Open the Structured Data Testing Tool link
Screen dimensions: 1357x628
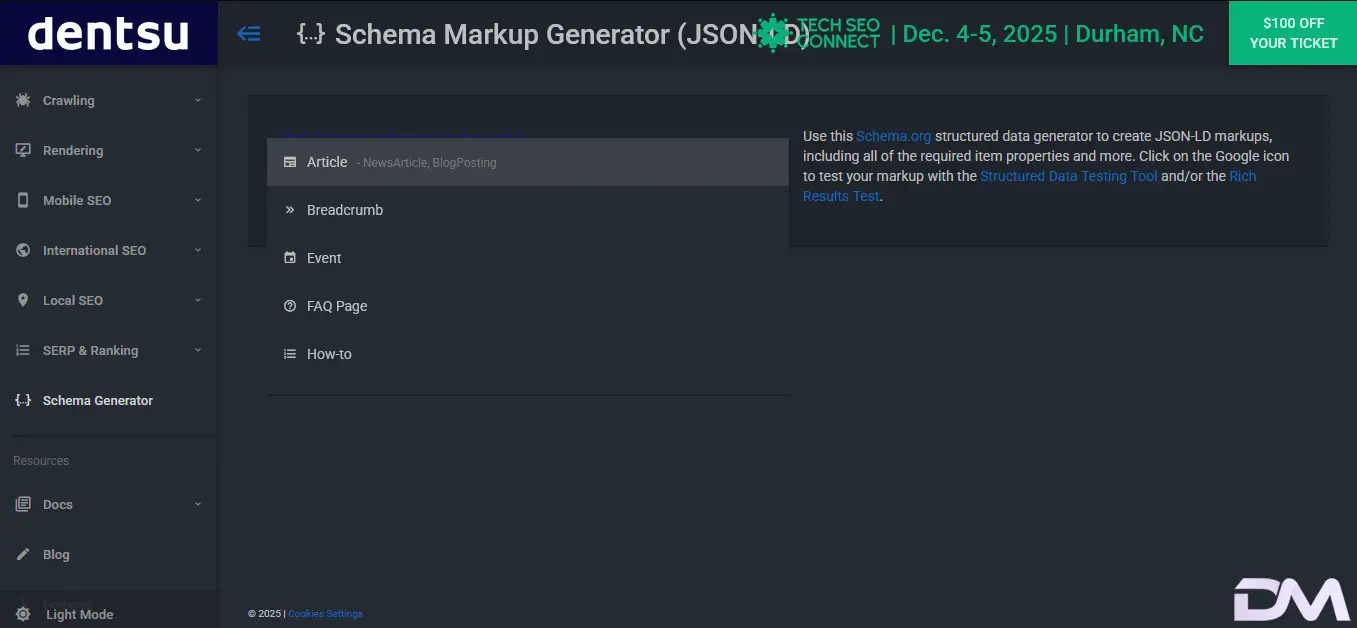click(1068, 176)
